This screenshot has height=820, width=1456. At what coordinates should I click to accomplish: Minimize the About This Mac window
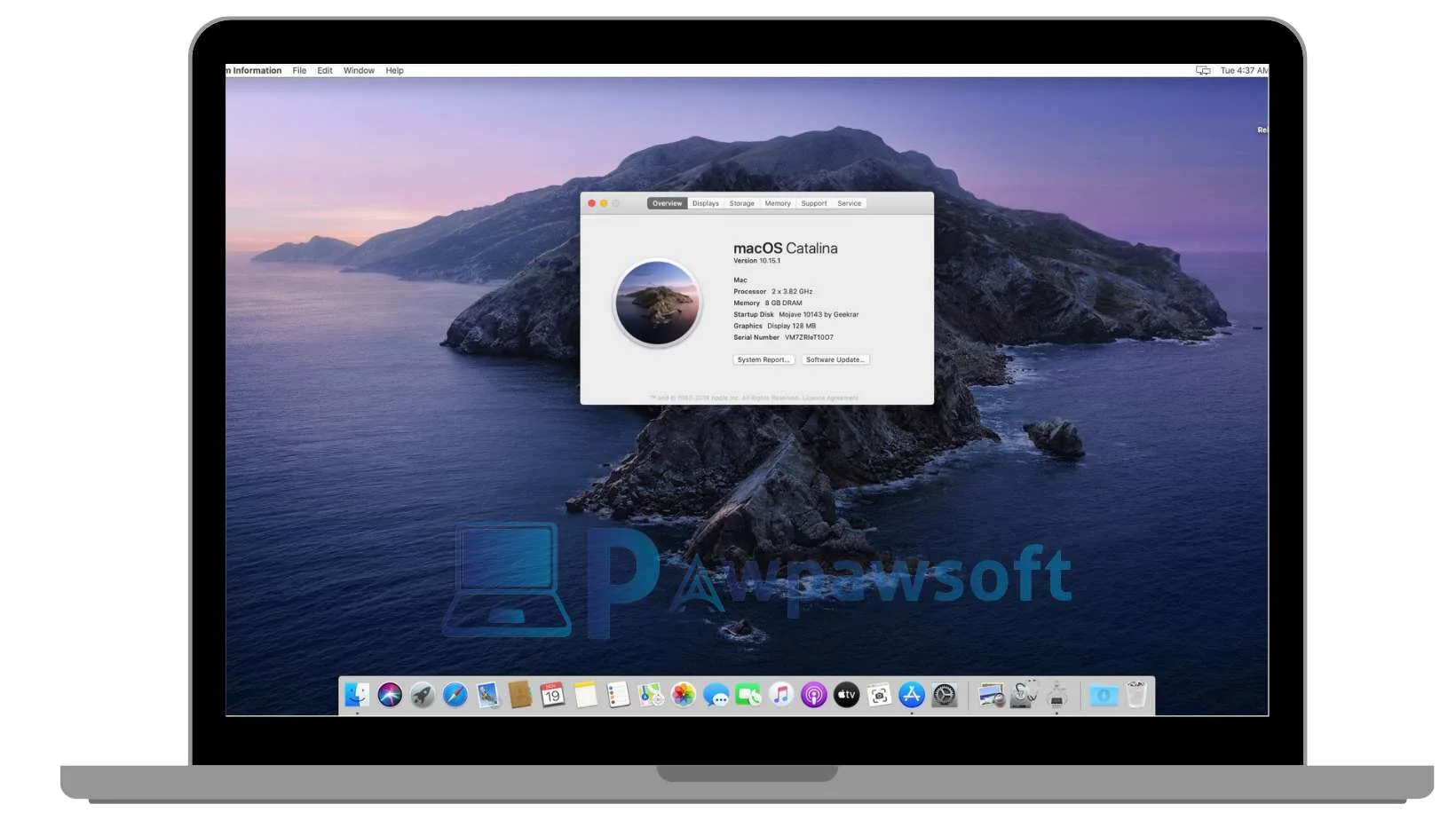coord(604,203)
